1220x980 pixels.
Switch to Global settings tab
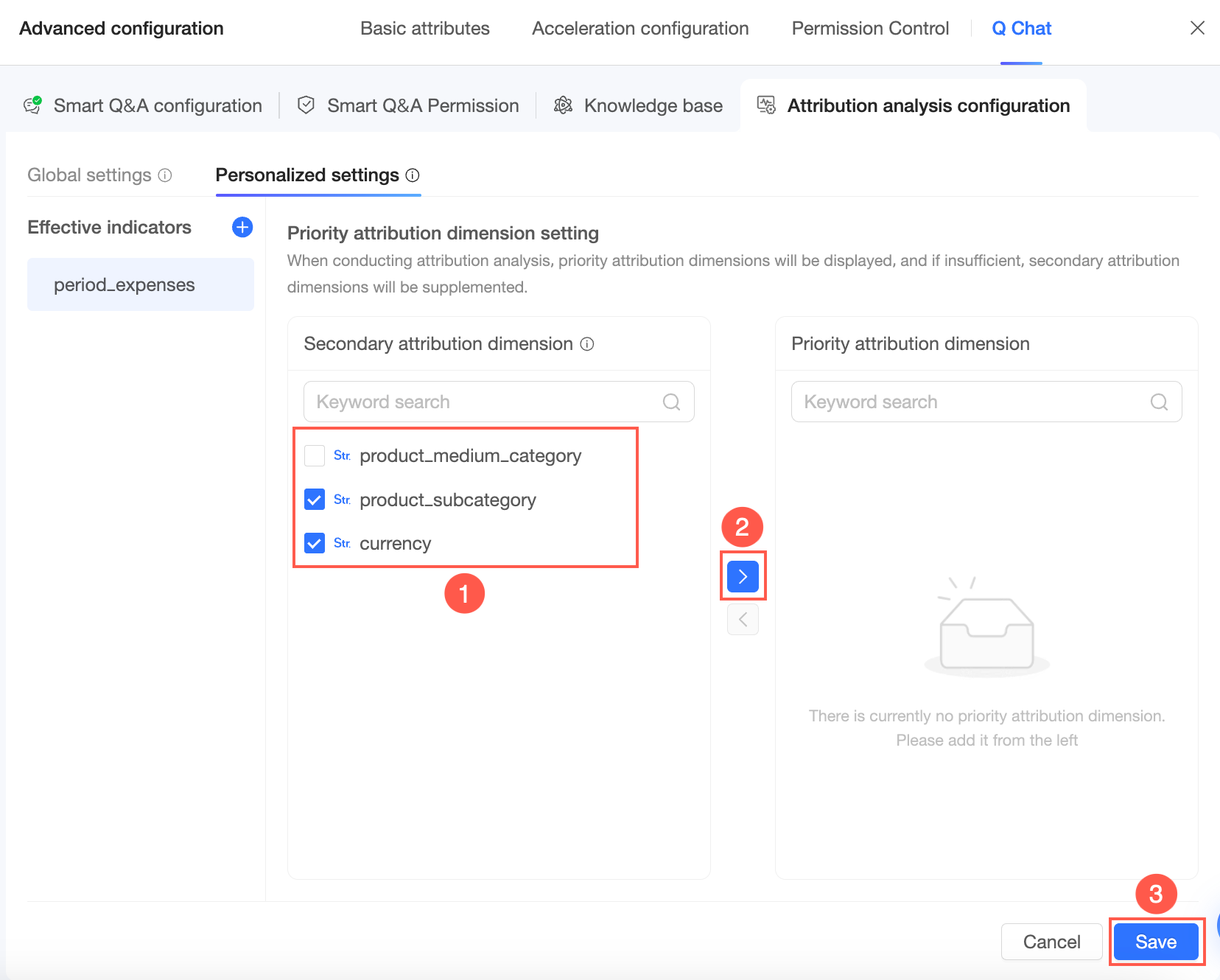pyautogui.click(x=89, y=175)
